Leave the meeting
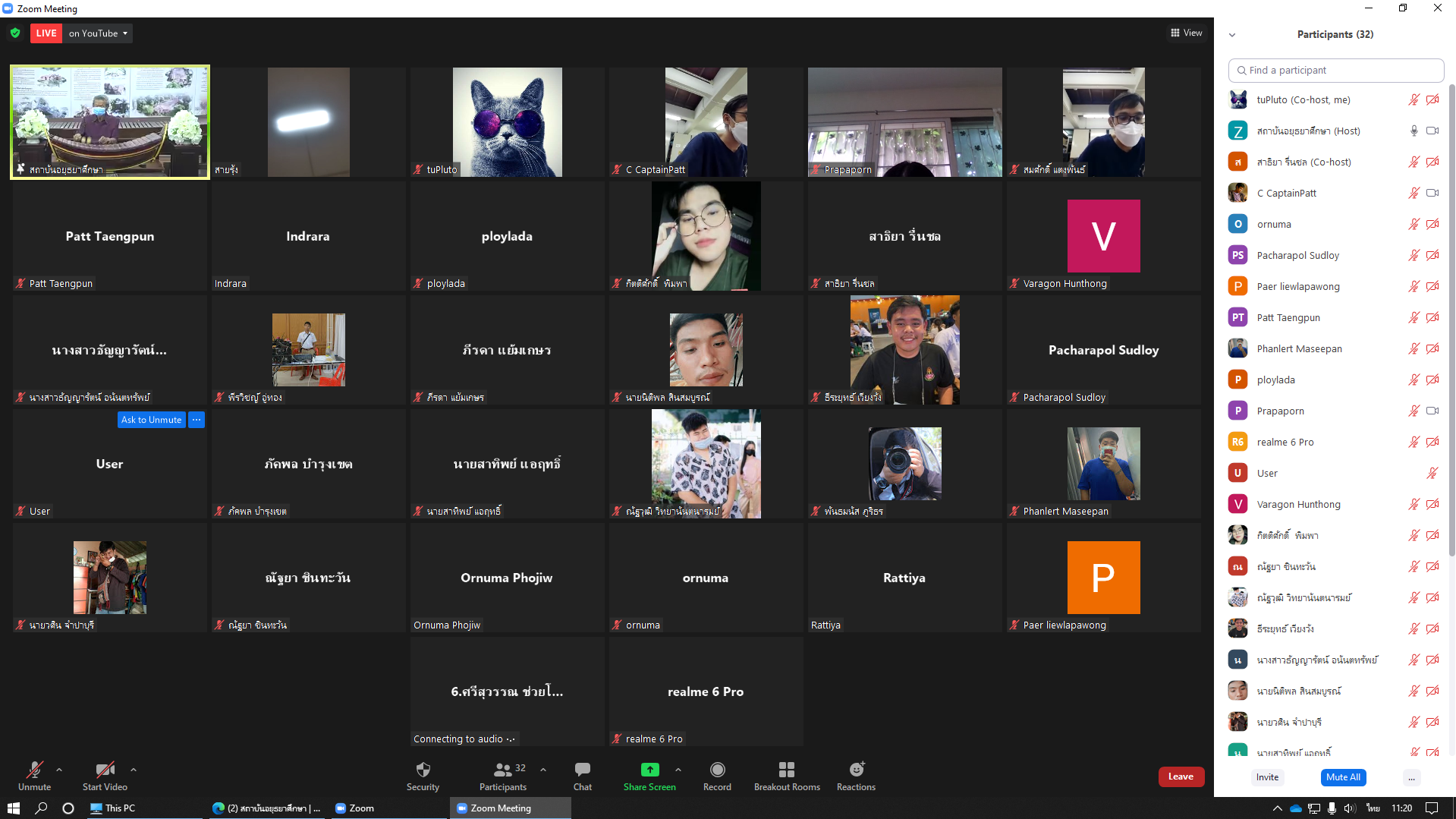The image size is (1456, 819). pyautogui.click(x=1181, y=776)
